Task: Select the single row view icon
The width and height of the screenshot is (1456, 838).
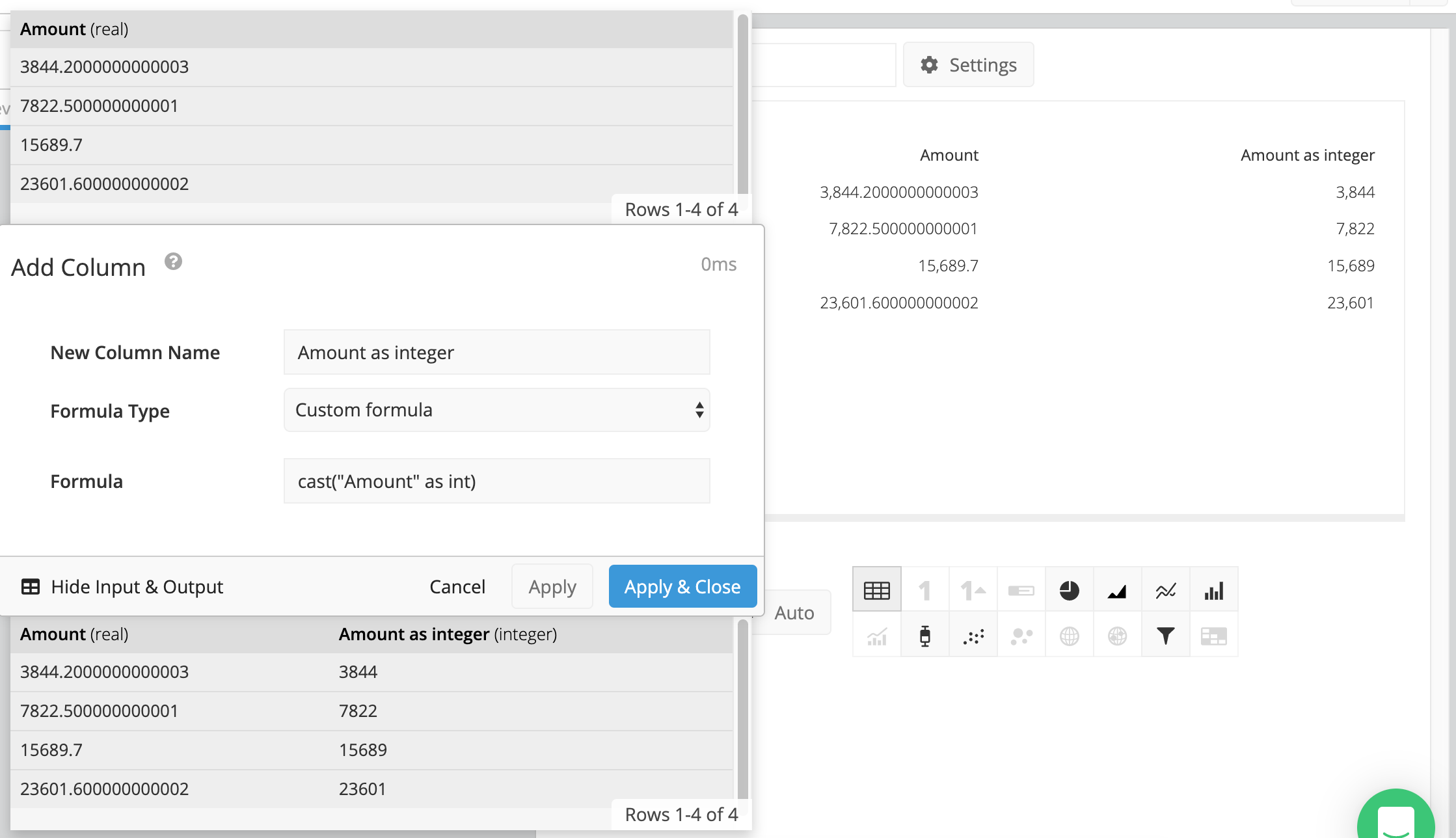Action: [x=925, y=590]
